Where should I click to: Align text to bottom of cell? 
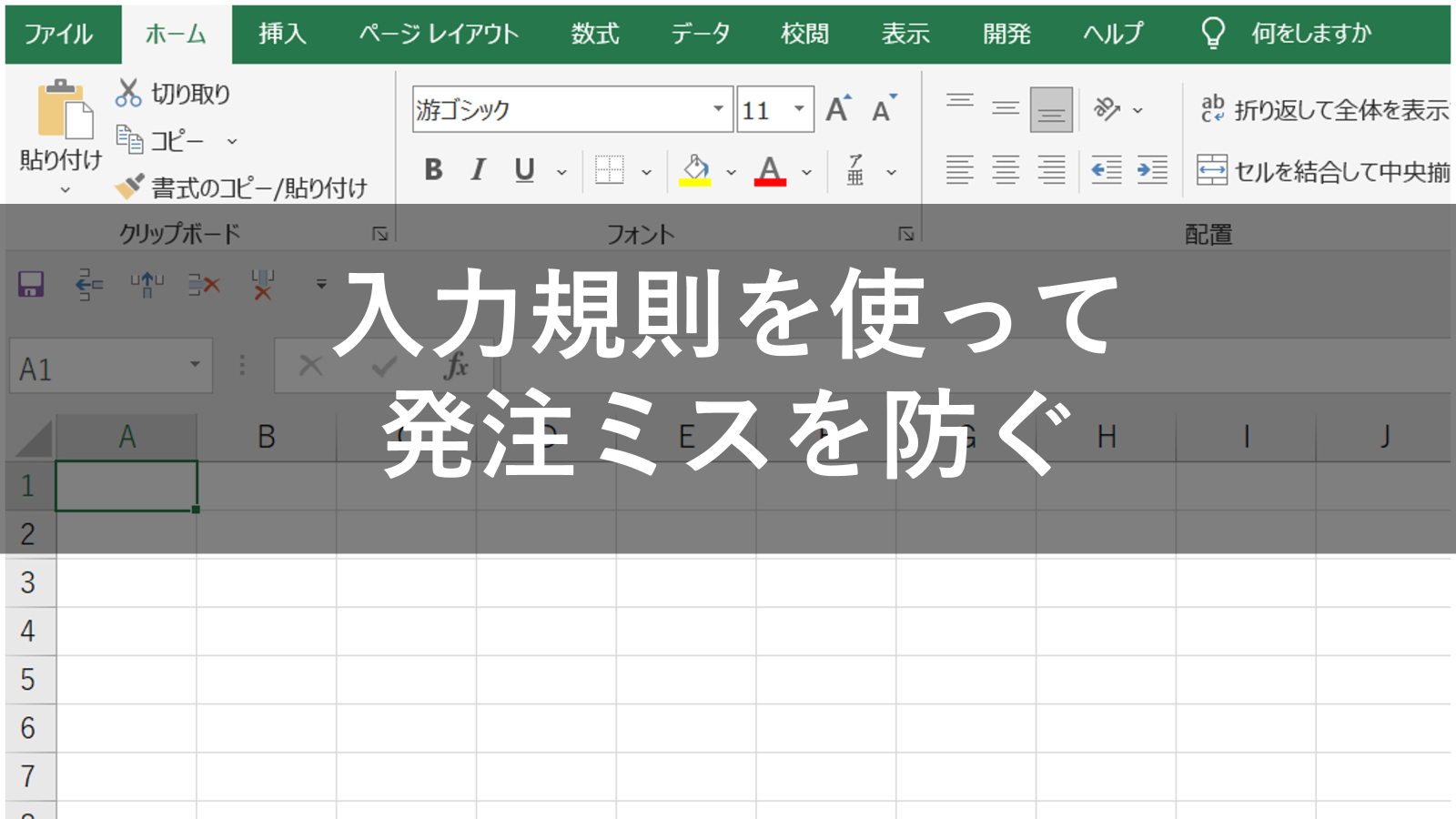tap(1051, 109)
